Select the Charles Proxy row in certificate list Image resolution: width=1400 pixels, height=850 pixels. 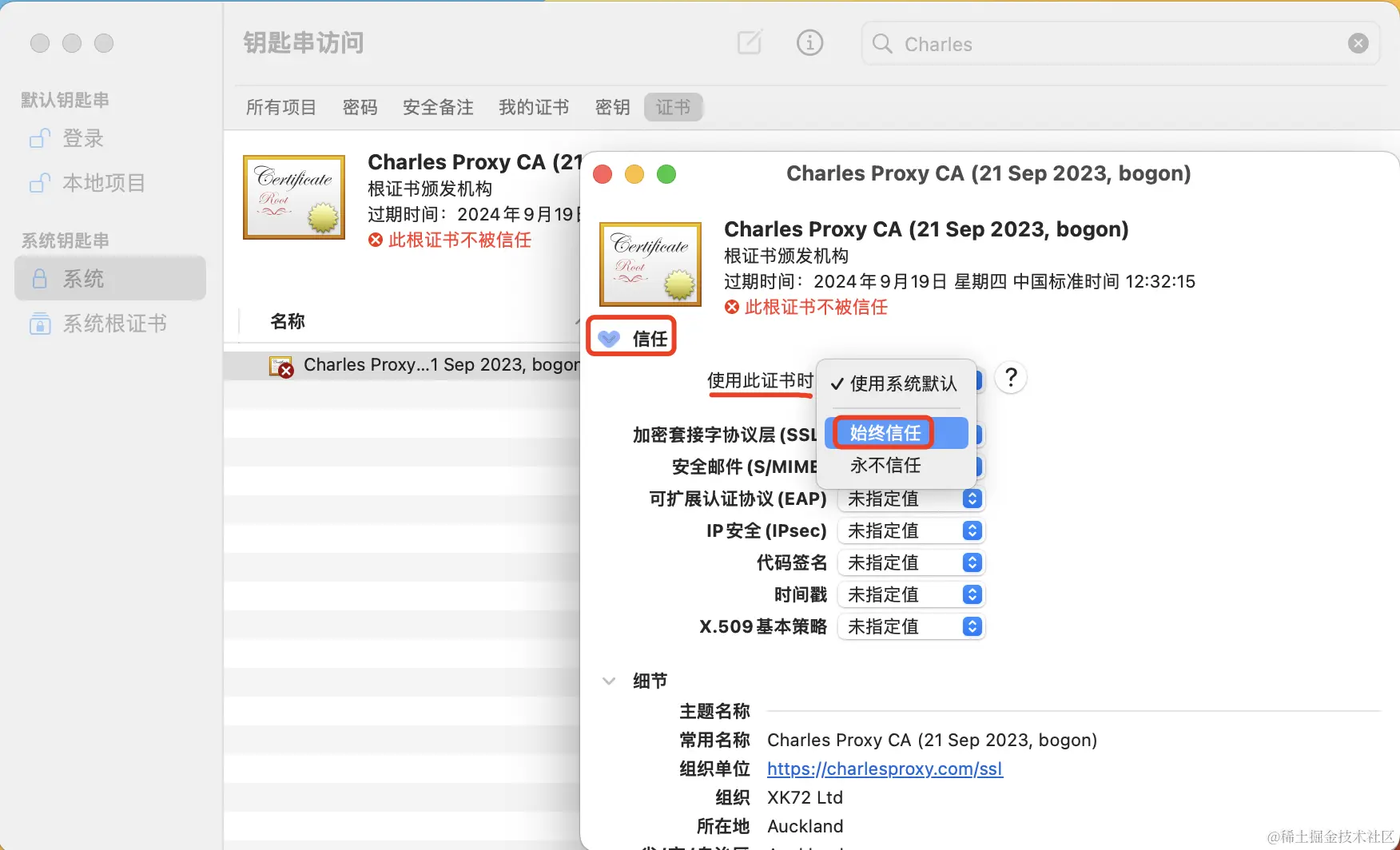click(x=403, y=365)
